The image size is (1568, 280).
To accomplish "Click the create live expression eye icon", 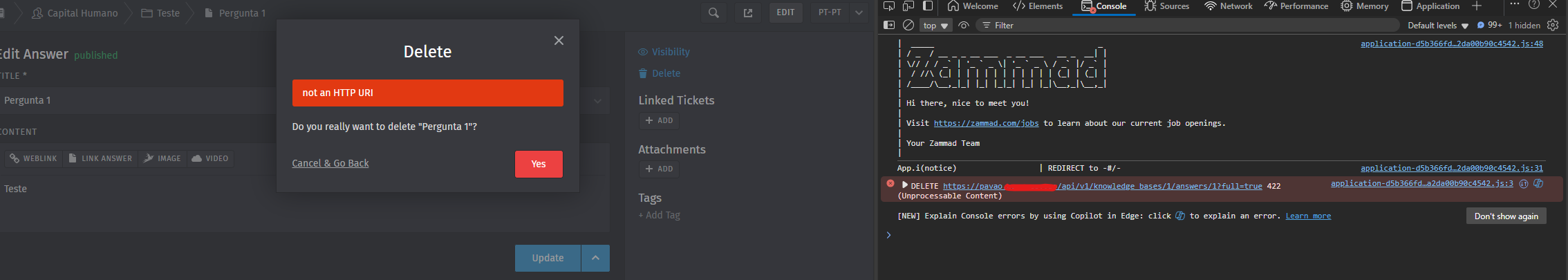I will 963,25.
